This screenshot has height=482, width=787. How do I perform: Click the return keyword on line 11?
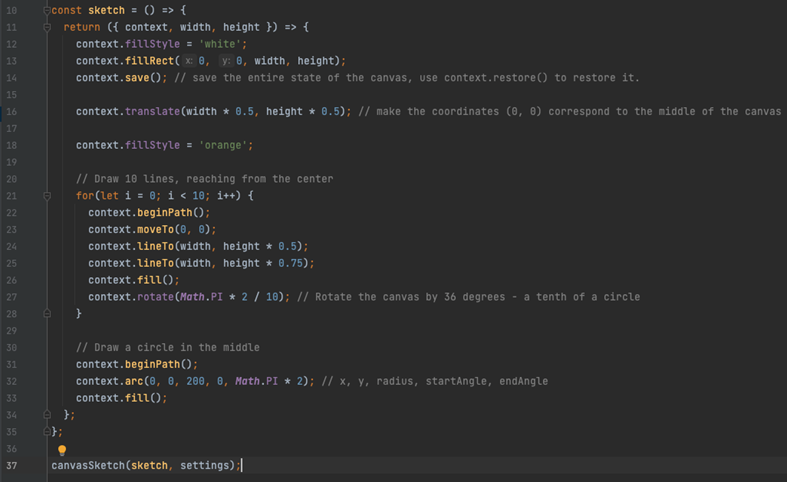[82, 27]
